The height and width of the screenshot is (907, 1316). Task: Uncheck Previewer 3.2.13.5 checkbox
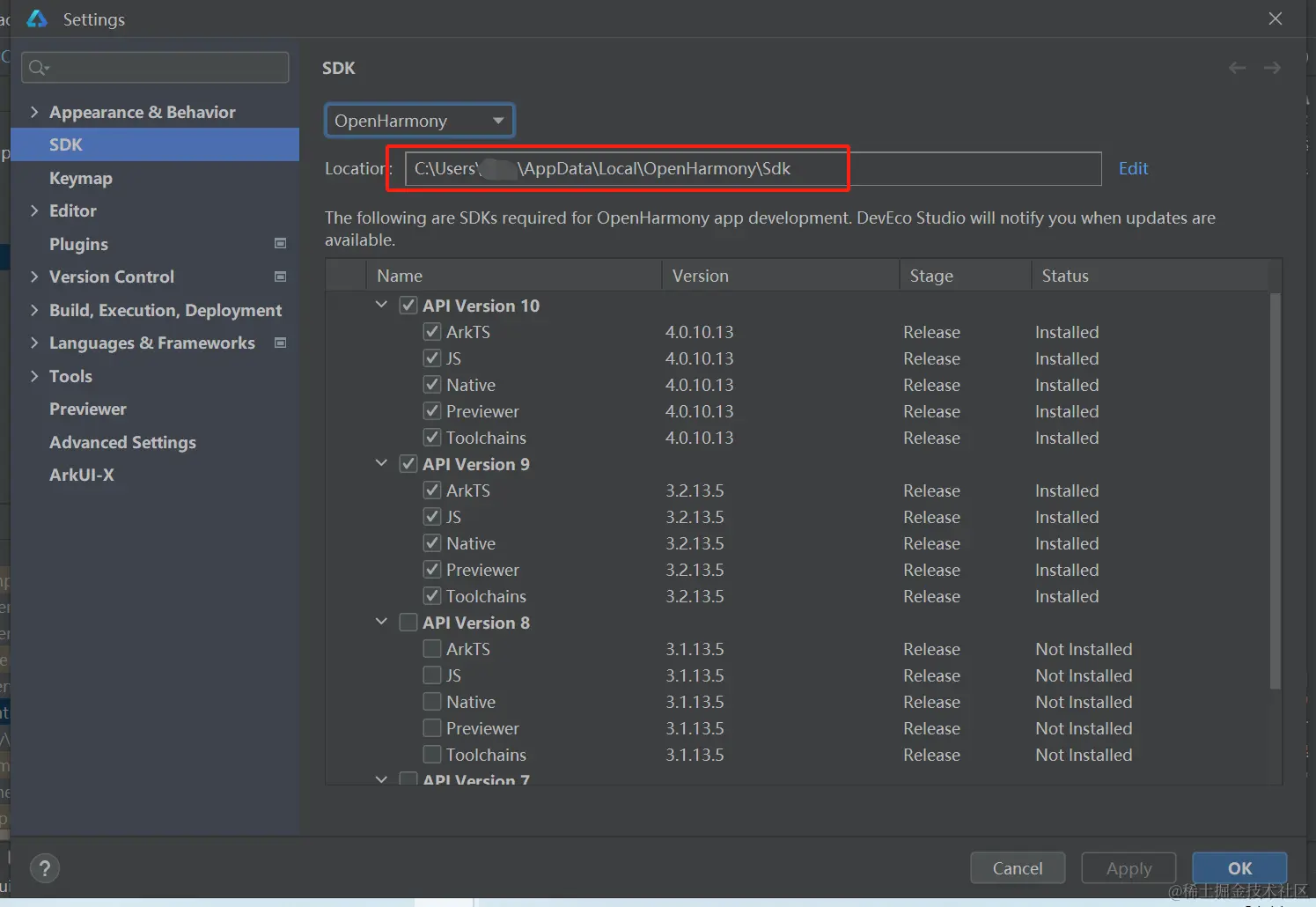[x=432, y=570]
